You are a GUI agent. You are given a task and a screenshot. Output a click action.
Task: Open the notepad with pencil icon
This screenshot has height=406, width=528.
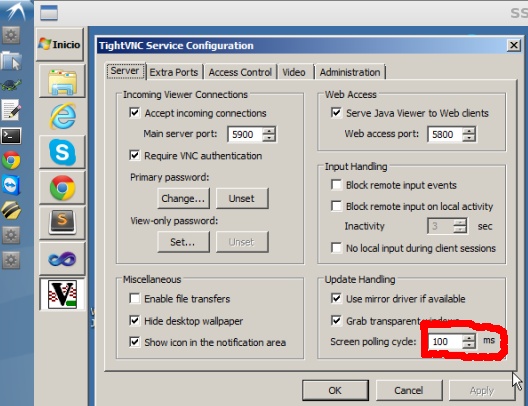(x=11, y=110)
